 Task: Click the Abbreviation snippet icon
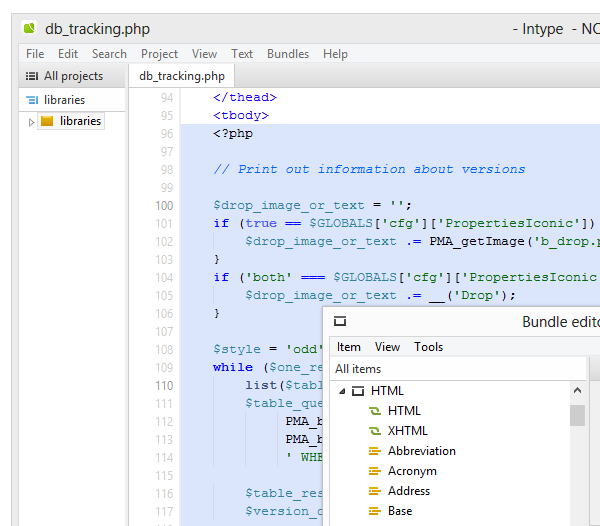(375, 451)
